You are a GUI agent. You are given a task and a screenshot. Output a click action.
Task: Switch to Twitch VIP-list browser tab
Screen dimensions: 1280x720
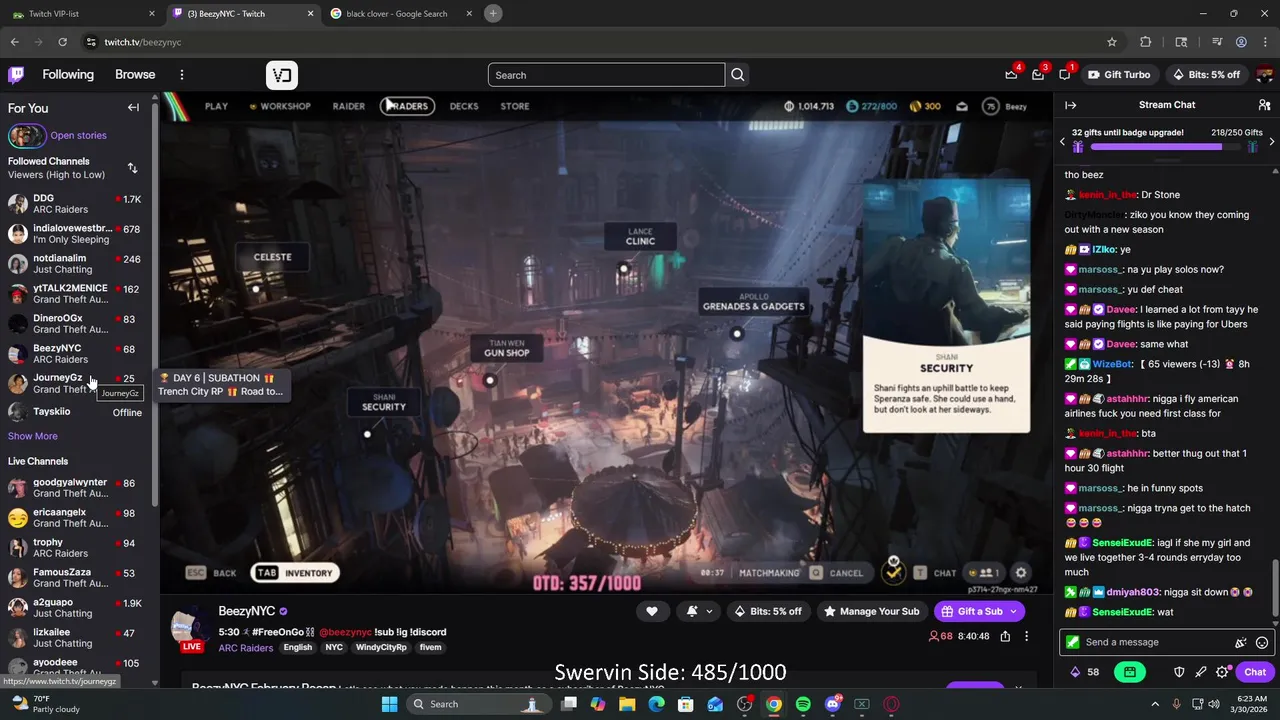pos(84,14)
